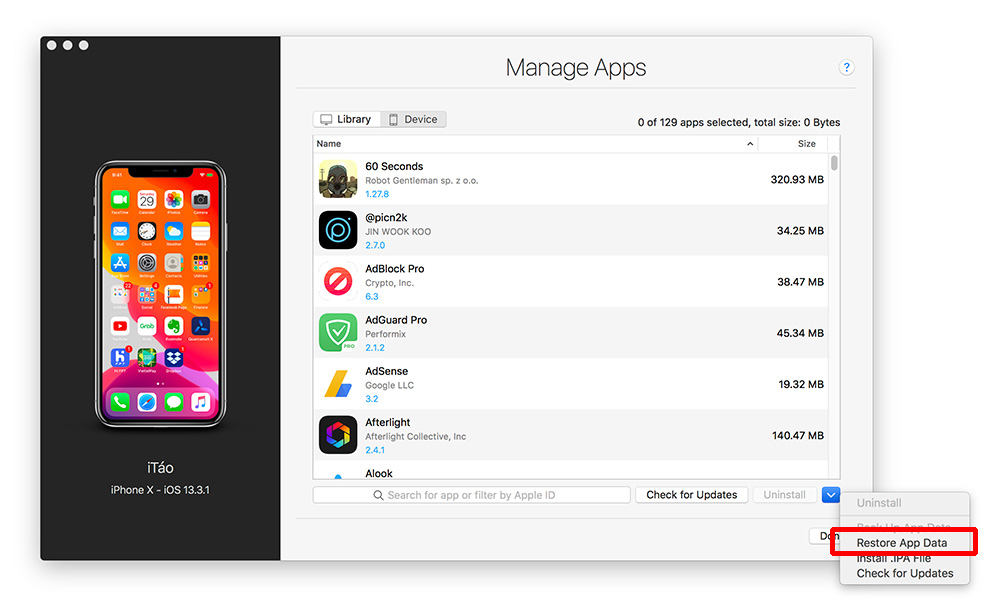Click AdSense version 3.2 link
The height and width of the screenshot is (614, 1000).
click(372, 398)
